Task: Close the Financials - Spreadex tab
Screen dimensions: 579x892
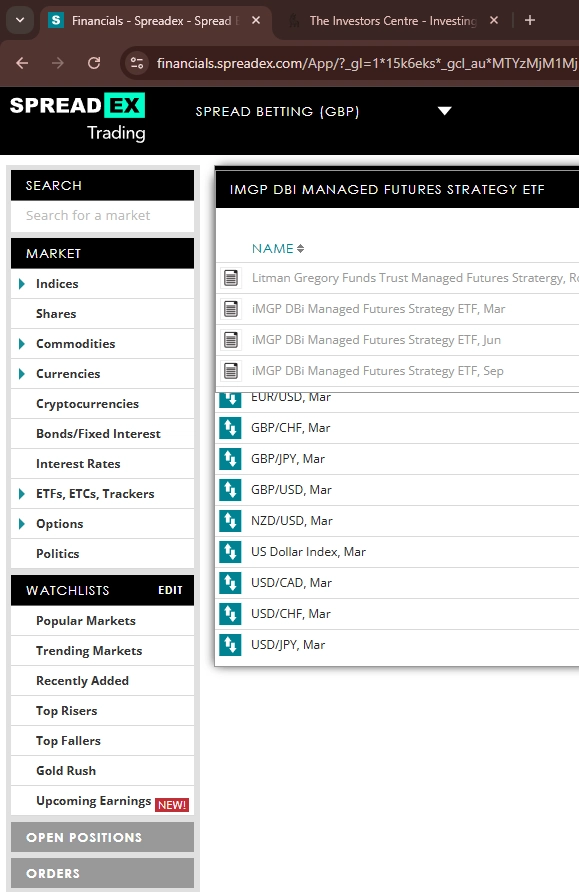Action: 256,20
